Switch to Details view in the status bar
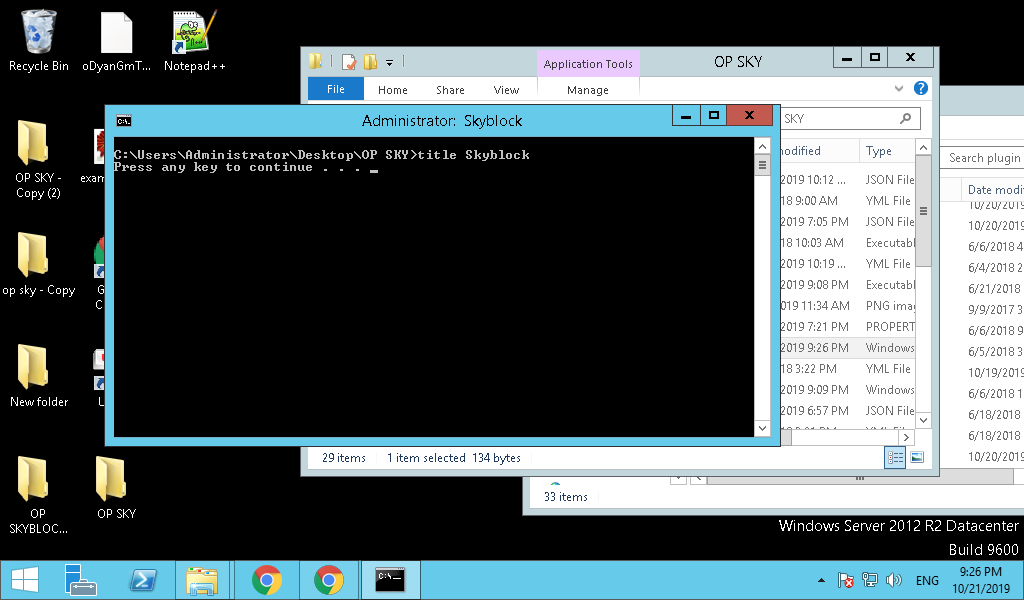Image resolution: width=1024 pixels, height=600 pixels. (x=895, y=457)
